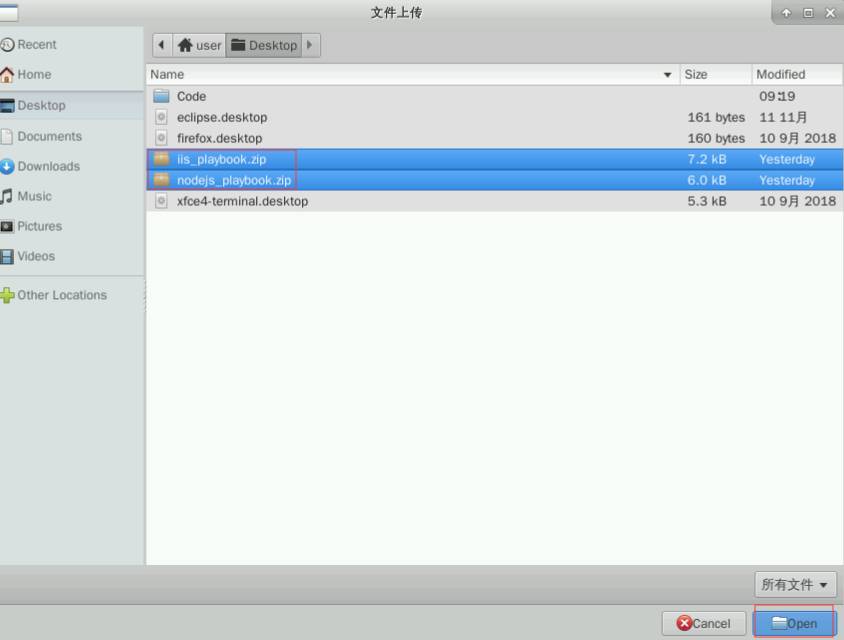Click the forward path arrow
Viewport: 844px width, 640px height.
coord(310,45)
